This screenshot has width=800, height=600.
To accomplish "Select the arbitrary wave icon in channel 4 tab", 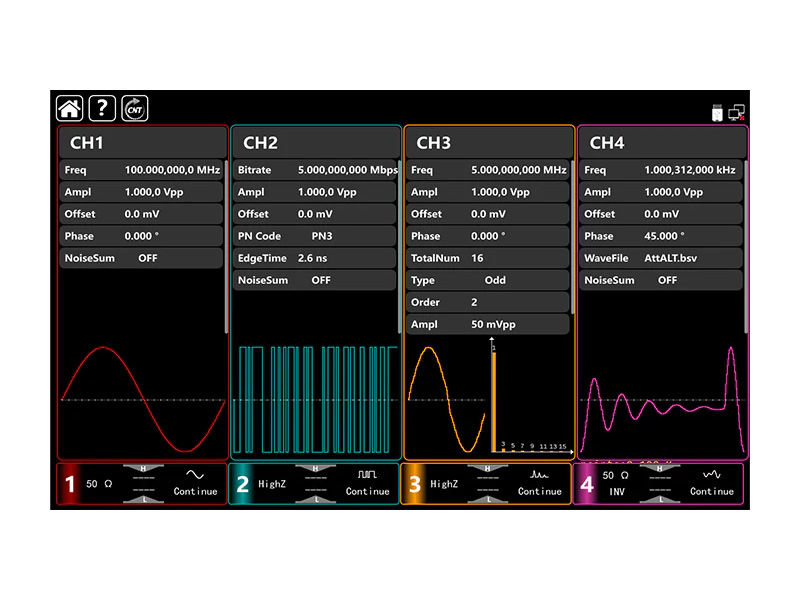I will point(712,474).
